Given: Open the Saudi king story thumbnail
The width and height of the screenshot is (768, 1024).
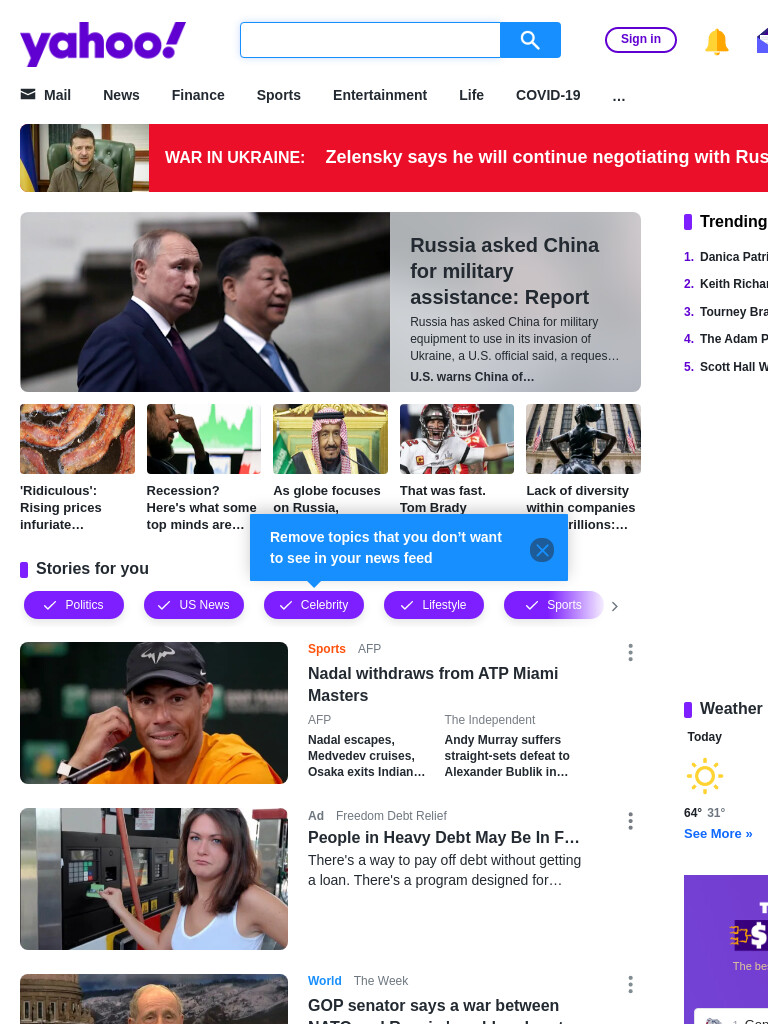Looking at the screenshot, I should tap(330, 439).
